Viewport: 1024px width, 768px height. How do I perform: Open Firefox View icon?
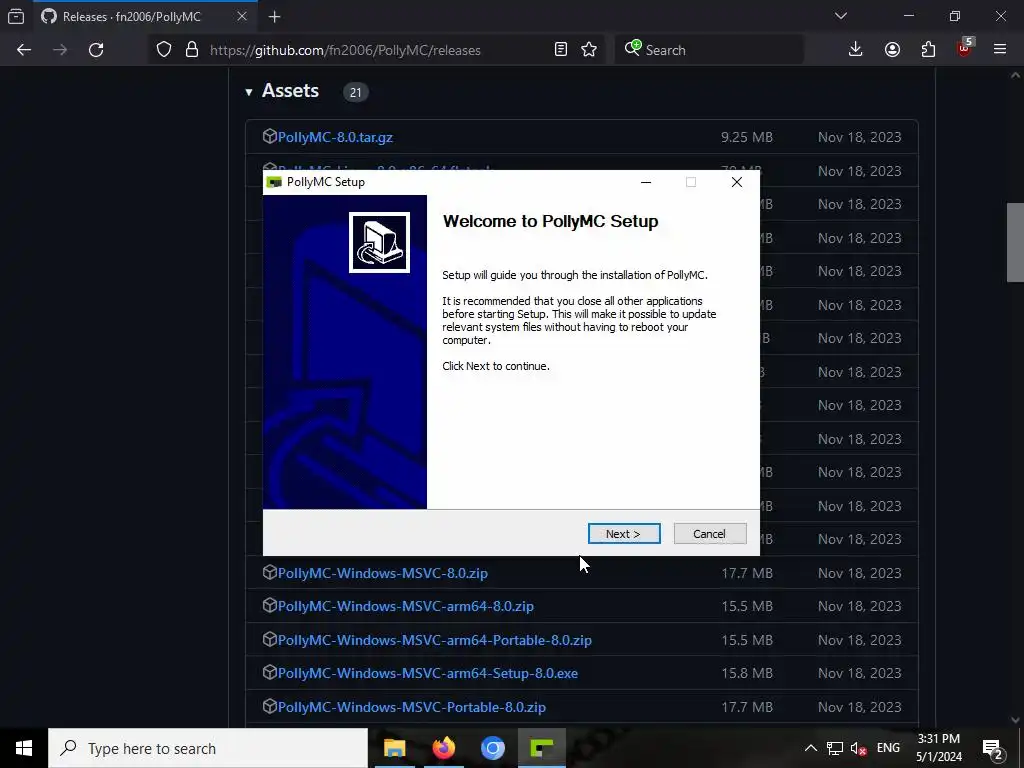click(x=16, y=16)
